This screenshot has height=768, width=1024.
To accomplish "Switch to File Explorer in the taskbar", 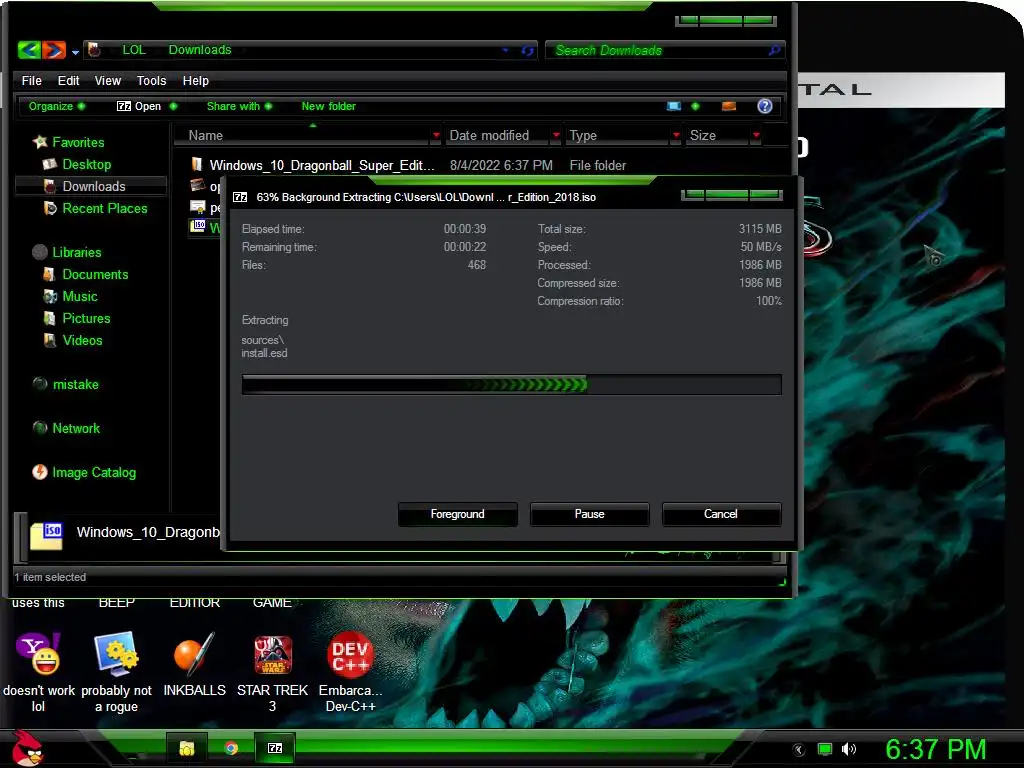I will 187,748.
